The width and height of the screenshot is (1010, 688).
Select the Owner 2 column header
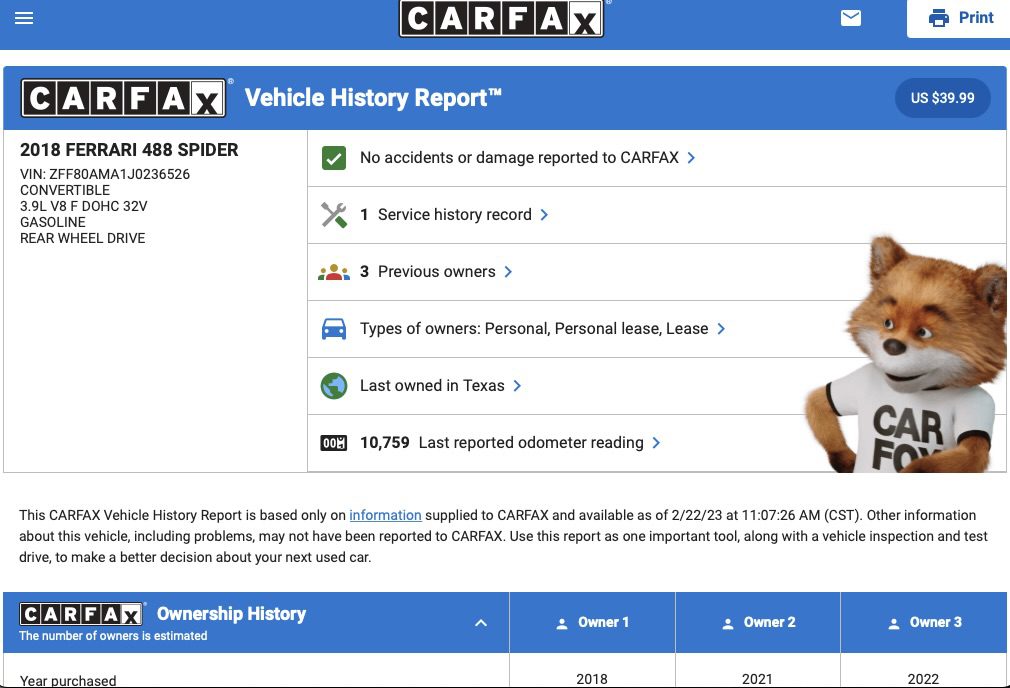point(758,622)
